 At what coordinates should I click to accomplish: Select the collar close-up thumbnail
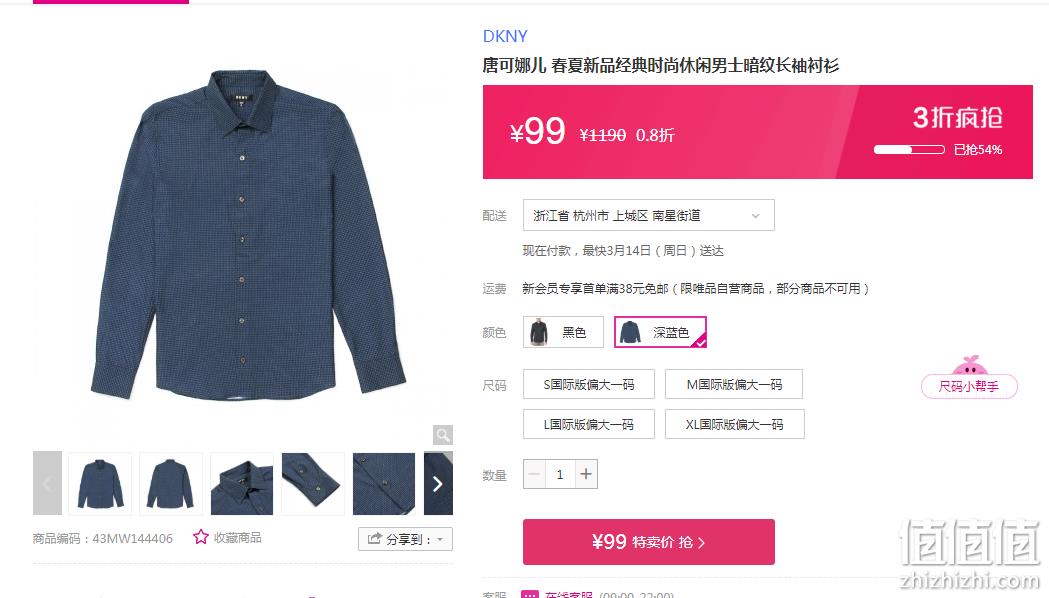tap(242, 484)
